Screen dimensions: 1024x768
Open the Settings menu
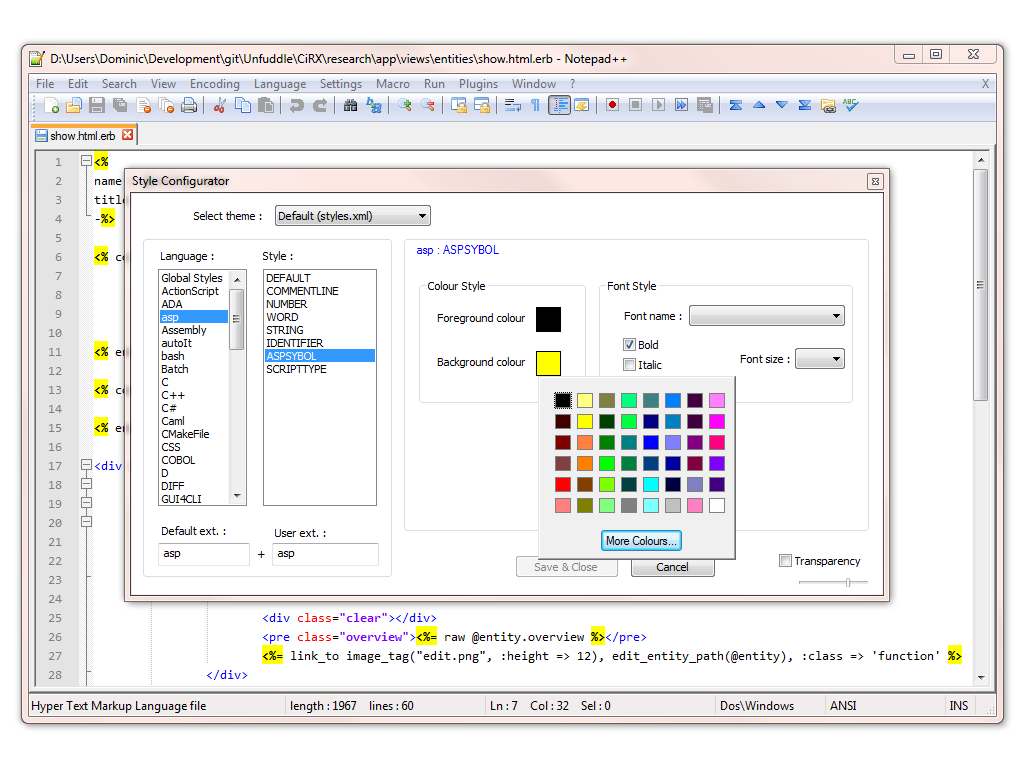point(341,84)
